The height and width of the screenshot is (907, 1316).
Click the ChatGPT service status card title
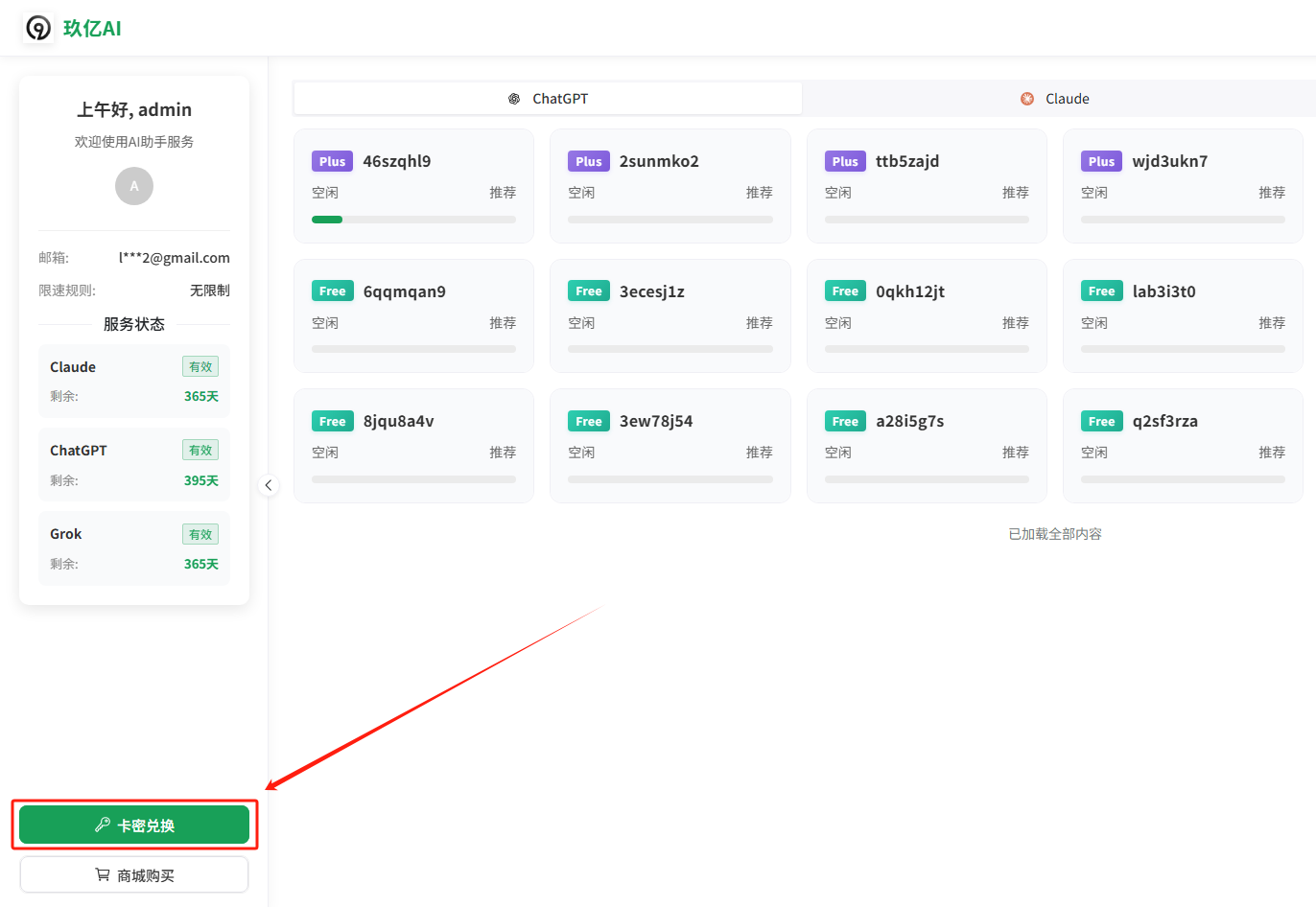(79, 451)
